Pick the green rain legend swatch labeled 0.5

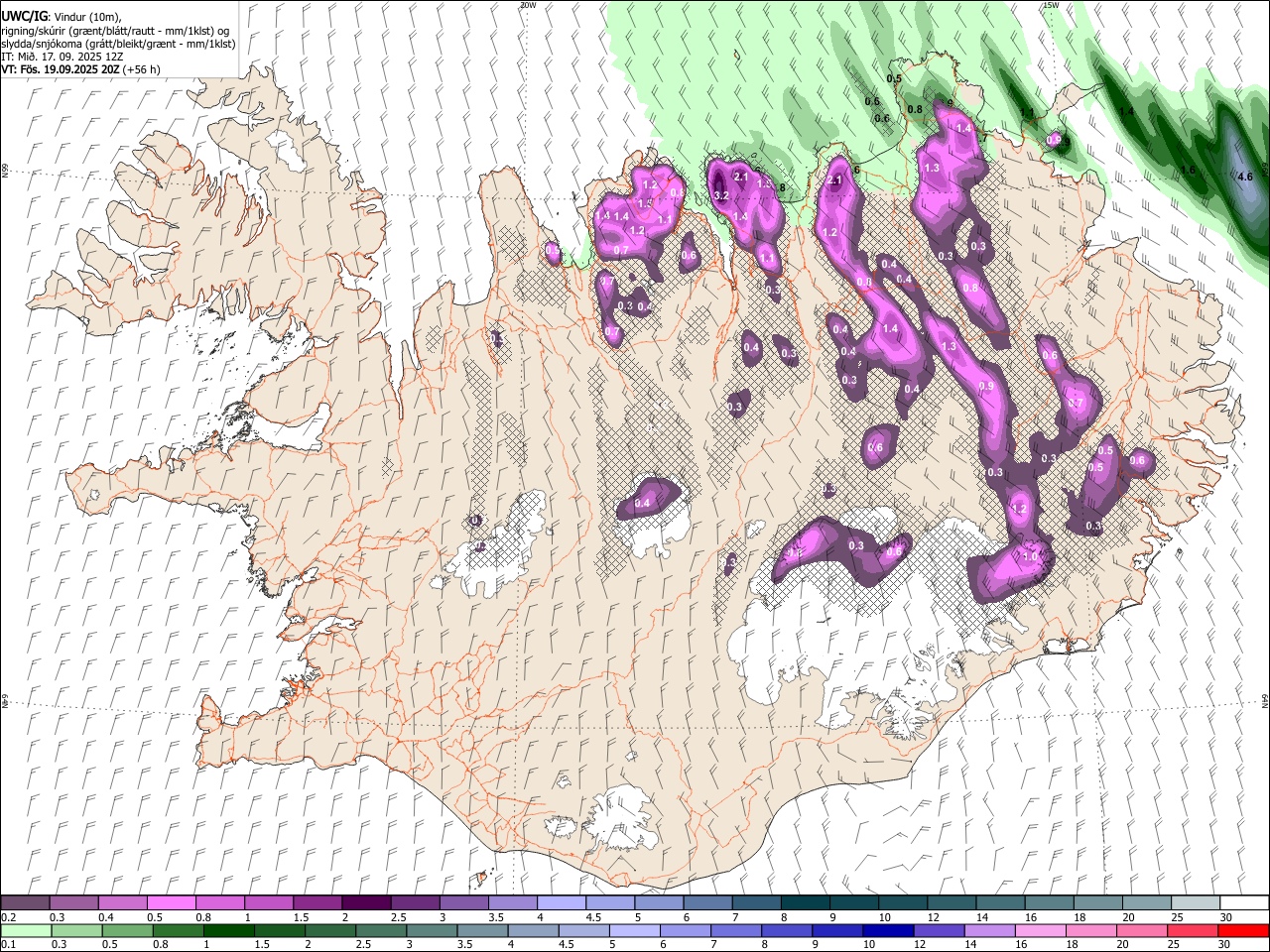point(127,930)
